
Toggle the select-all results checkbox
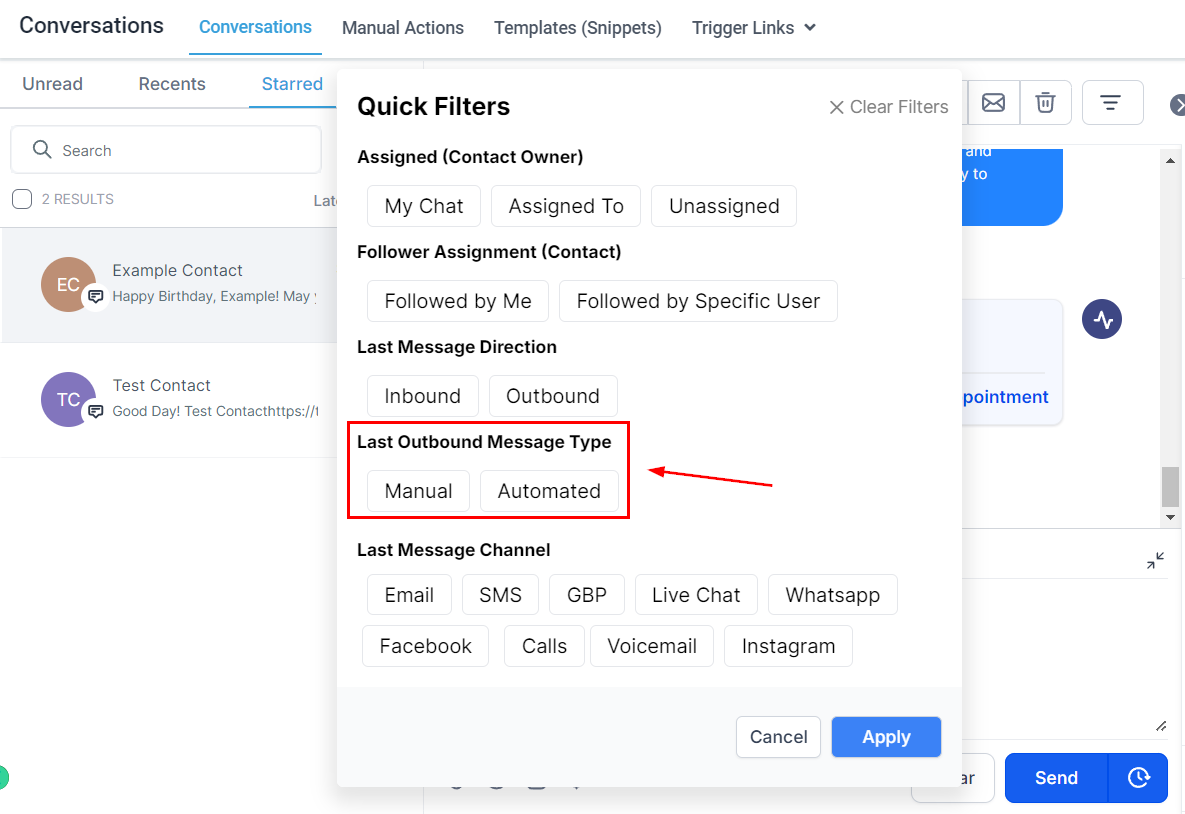tap(22, 199)
